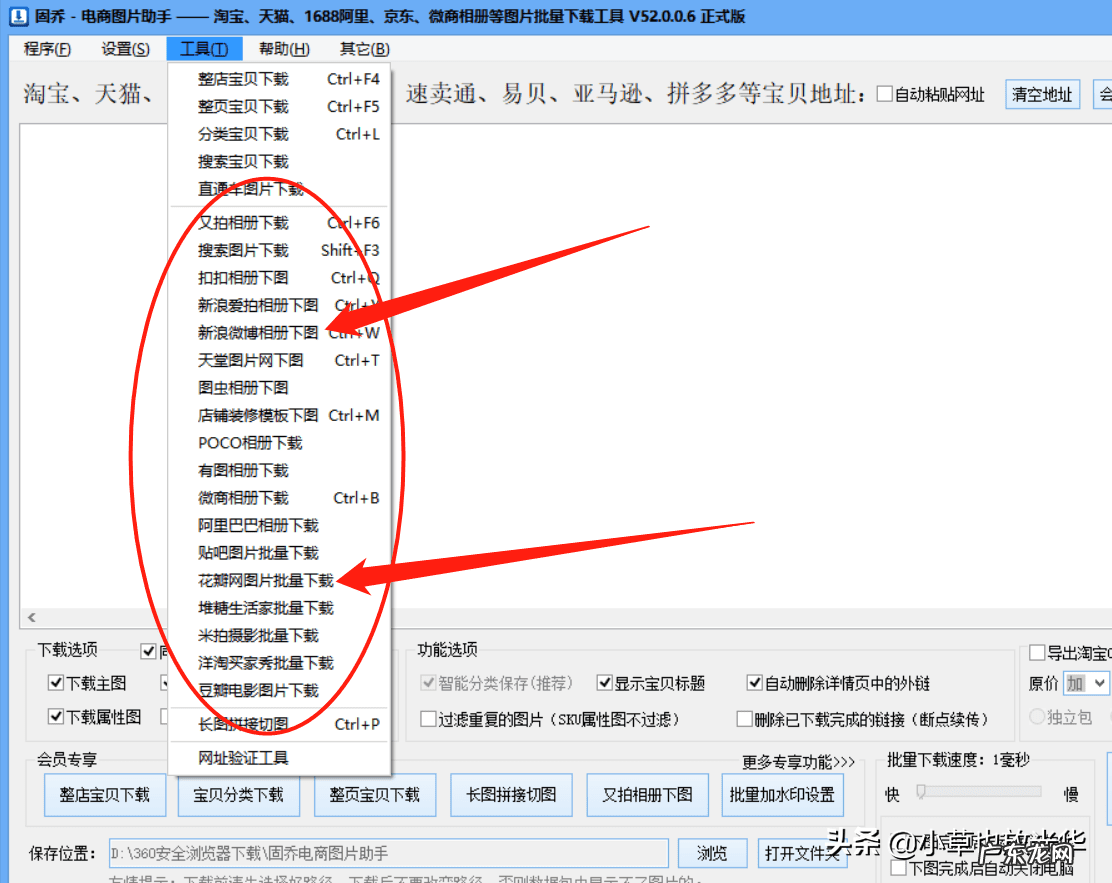Open the 帮助(H) menu
Viewport: 1112px width, 883px height.
point(283,48)
